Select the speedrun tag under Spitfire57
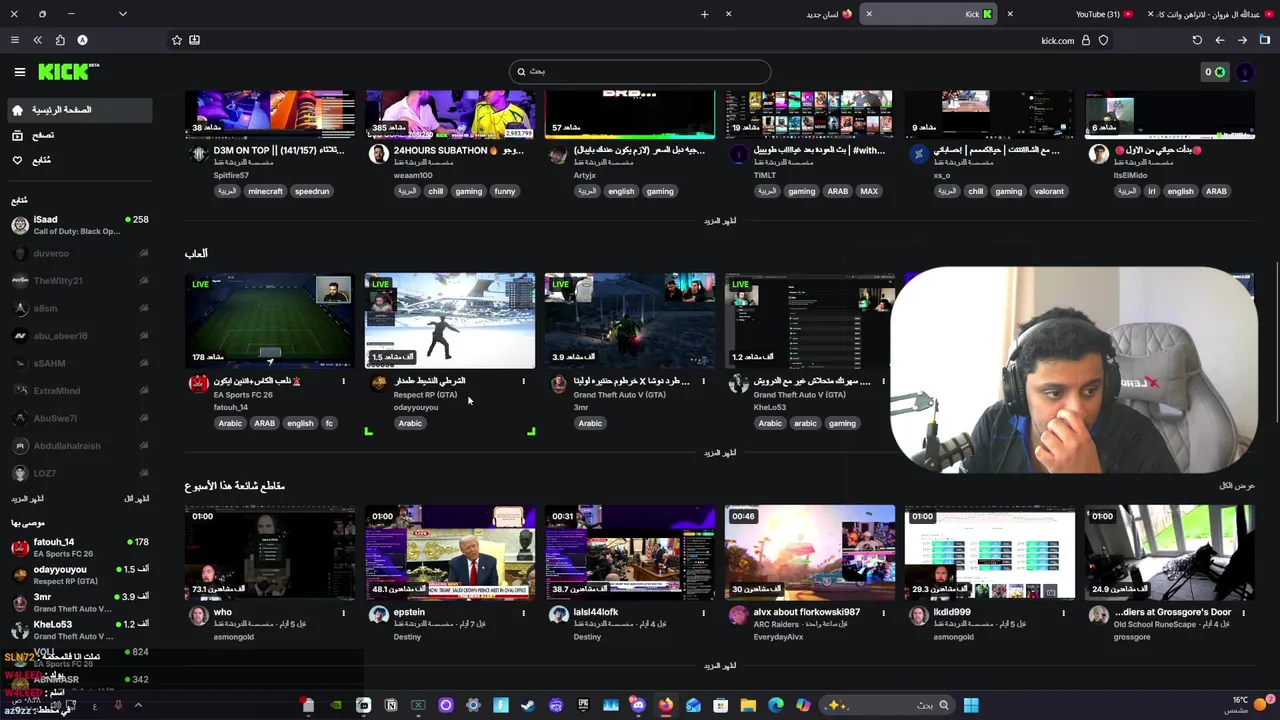 (x=312, y=191)
